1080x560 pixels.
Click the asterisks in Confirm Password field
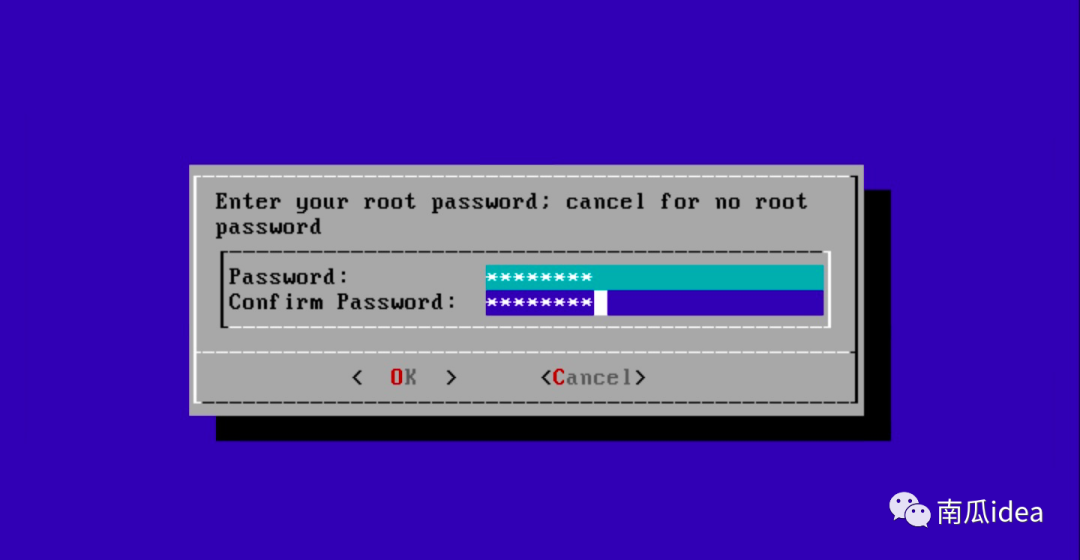point(539,302)
